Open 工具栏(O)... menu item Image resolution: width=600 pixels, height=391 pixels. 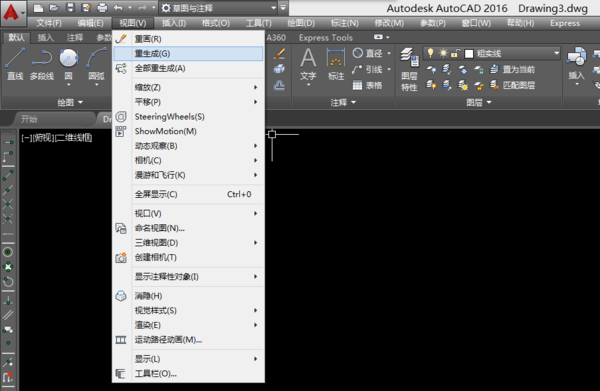(188, 373)
